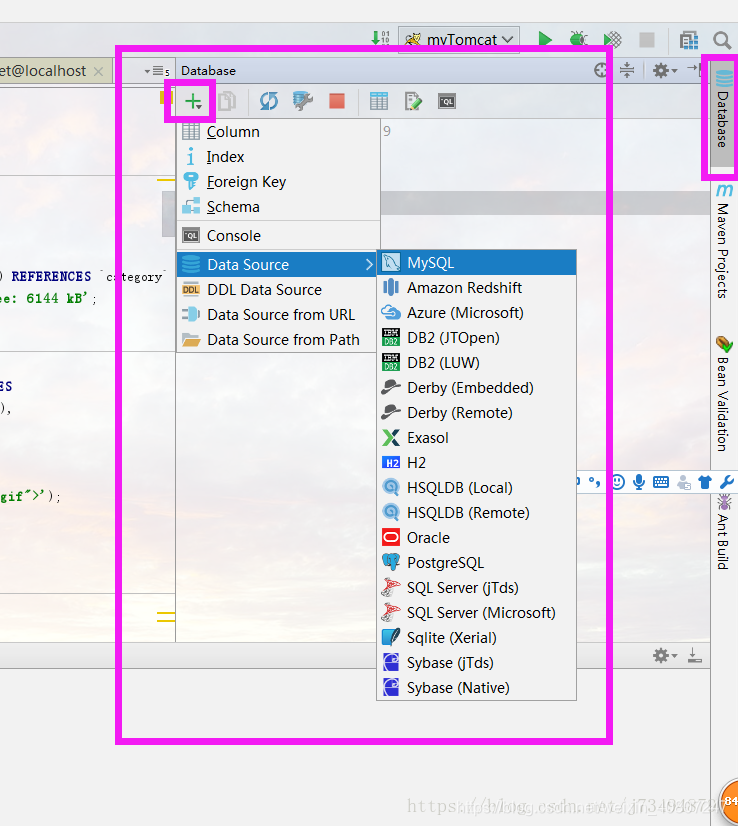Image resolution: width=738 pixels, height=826 pixels.
Task: Refresh the database with the Synchronize icon
Action: tap(269, 101)
